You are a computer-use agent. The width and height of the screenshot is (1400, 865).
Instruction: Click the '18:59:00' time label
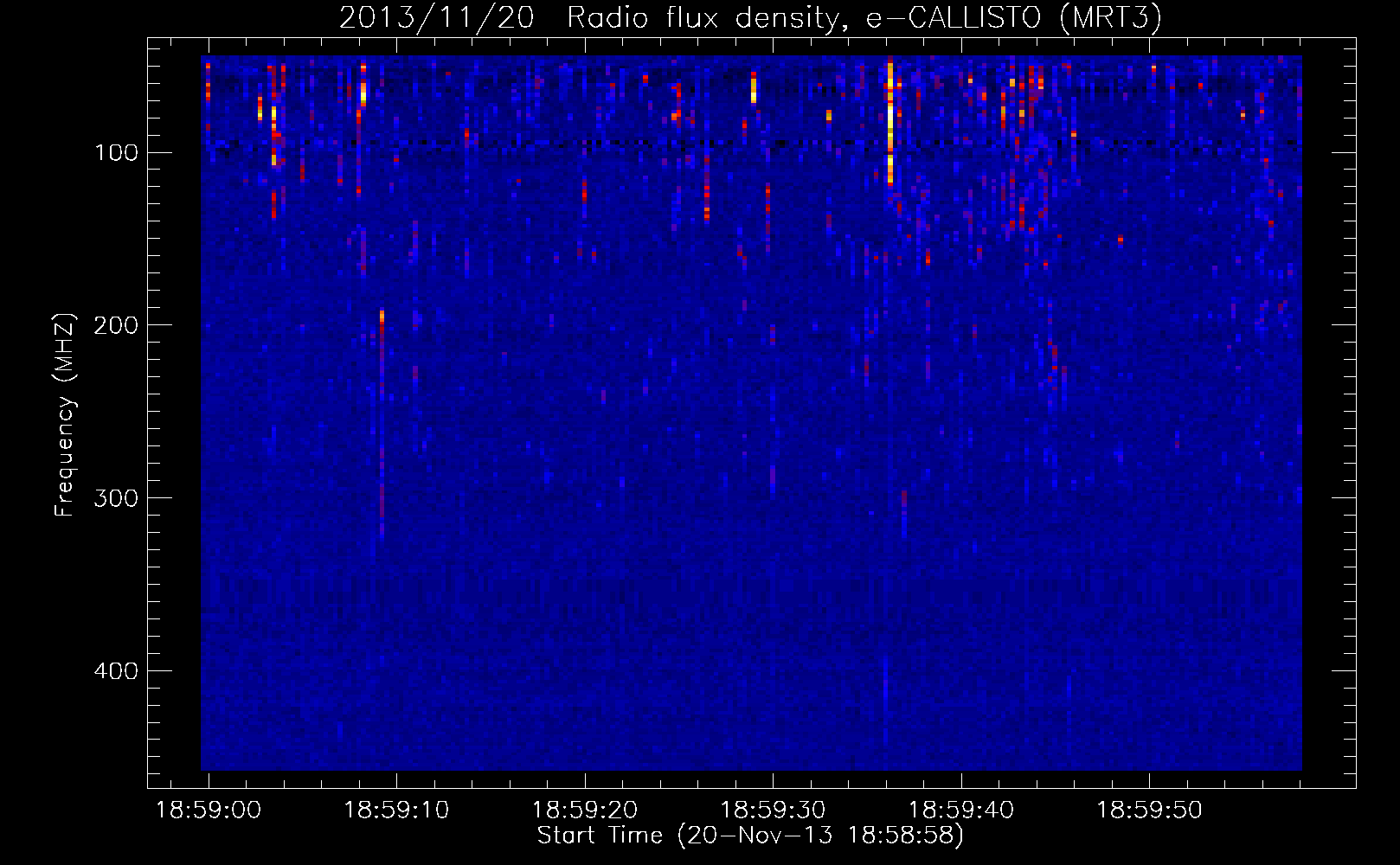(208, 811)
